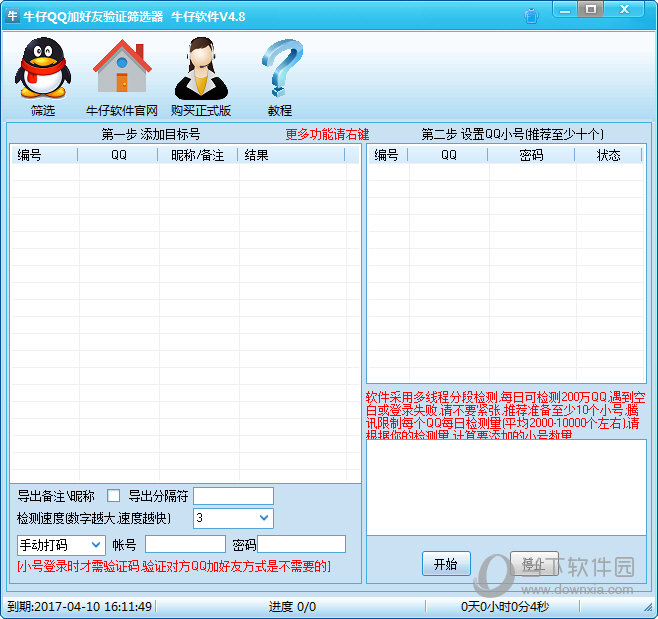This screenshot has height=619, width=658.
Task: Click the 到期:2017-04-10 status entry
Action: tap(79, 606)
